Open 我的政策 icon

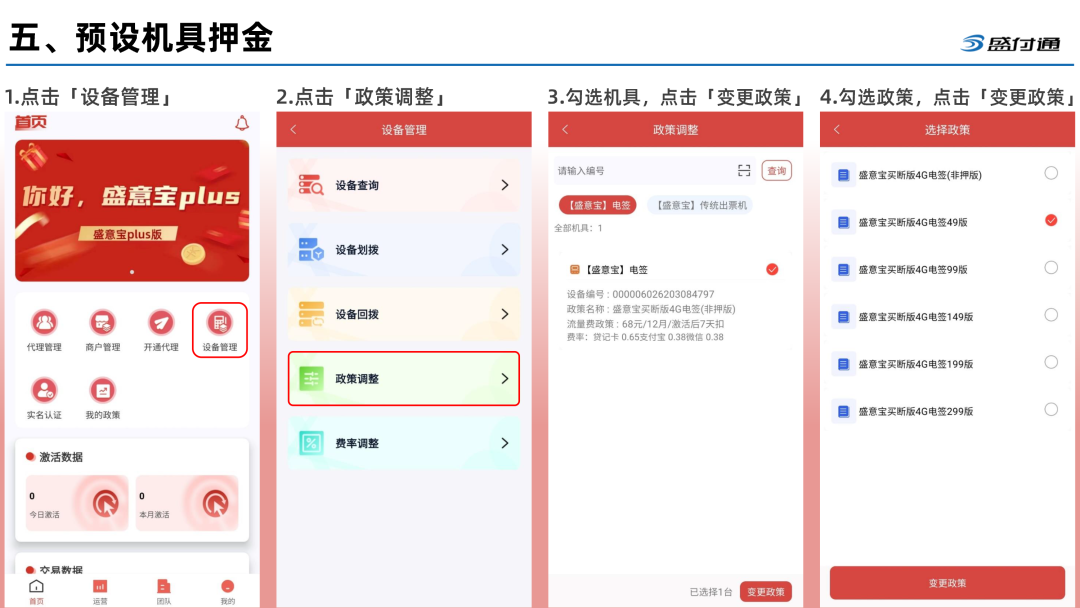(103, 390)
